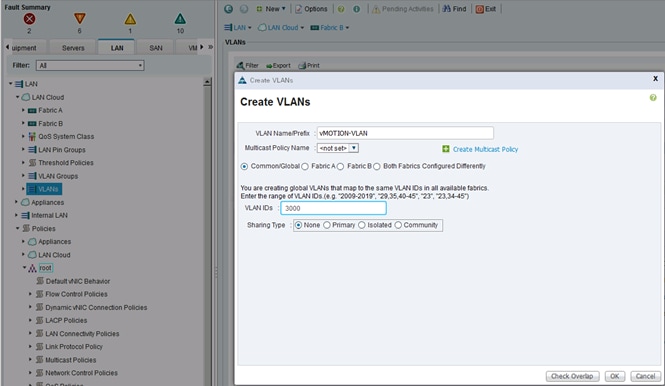The height and width of the screenshot is (386, 665).
Task: Select the Fabric A radio button
Action: click(x=305, y=167)
